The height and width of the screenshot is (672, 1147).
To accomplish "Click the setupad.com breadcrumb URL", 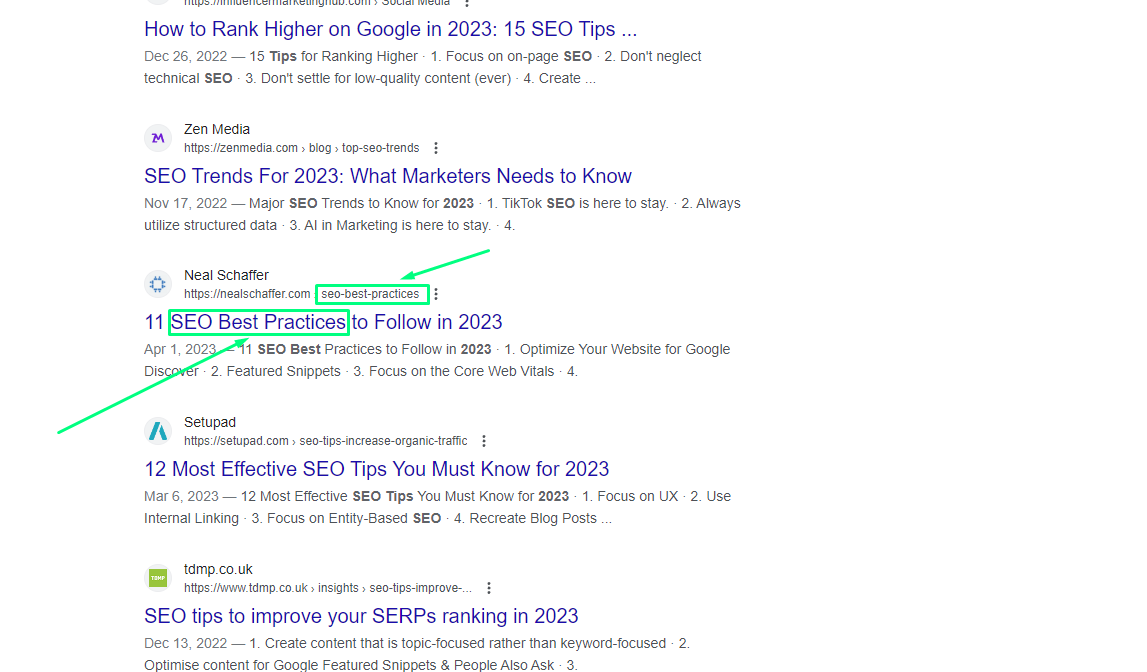I will click(325, 441).
